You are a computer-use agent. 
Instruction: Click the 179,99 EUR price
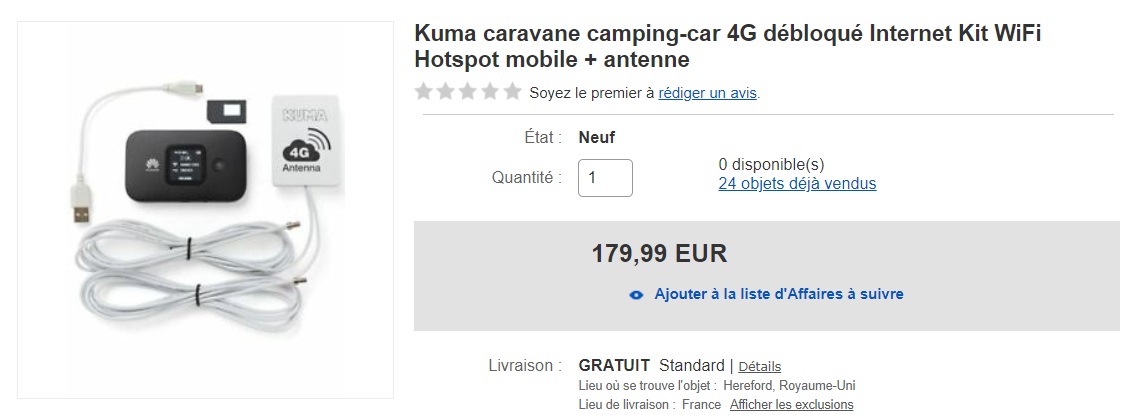pyautogui.click(x=659, y=254)
